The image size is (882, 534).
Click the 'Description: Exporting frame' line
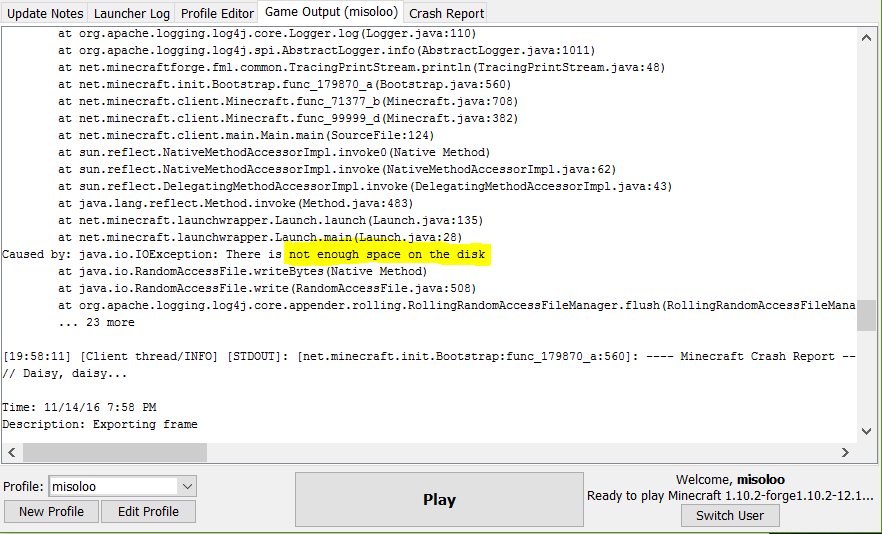tap(100, 424)
